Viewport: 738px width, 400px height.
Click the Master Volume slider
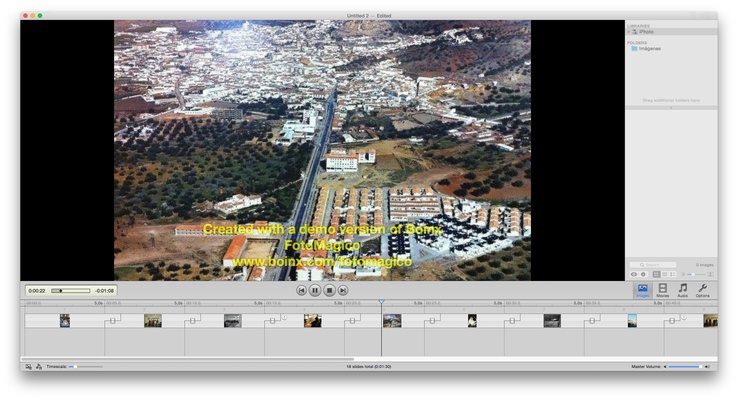click(x=685, y=367)
